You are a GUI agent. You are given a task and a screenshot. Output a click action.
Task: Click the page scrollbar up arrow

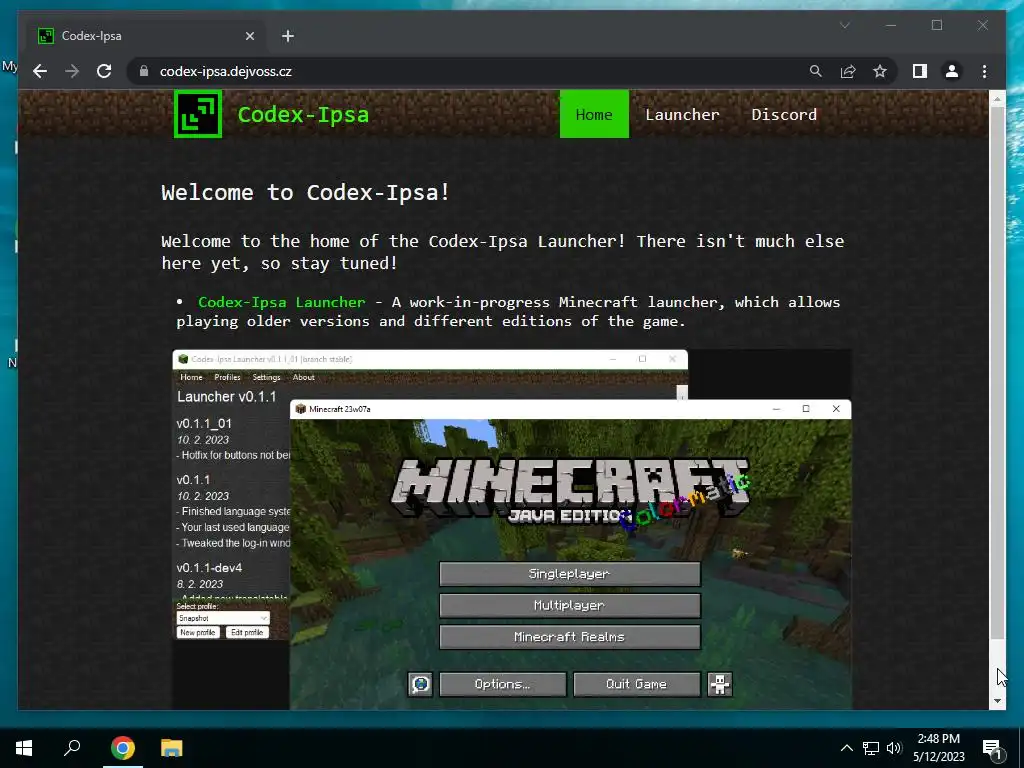click(997, 99)
